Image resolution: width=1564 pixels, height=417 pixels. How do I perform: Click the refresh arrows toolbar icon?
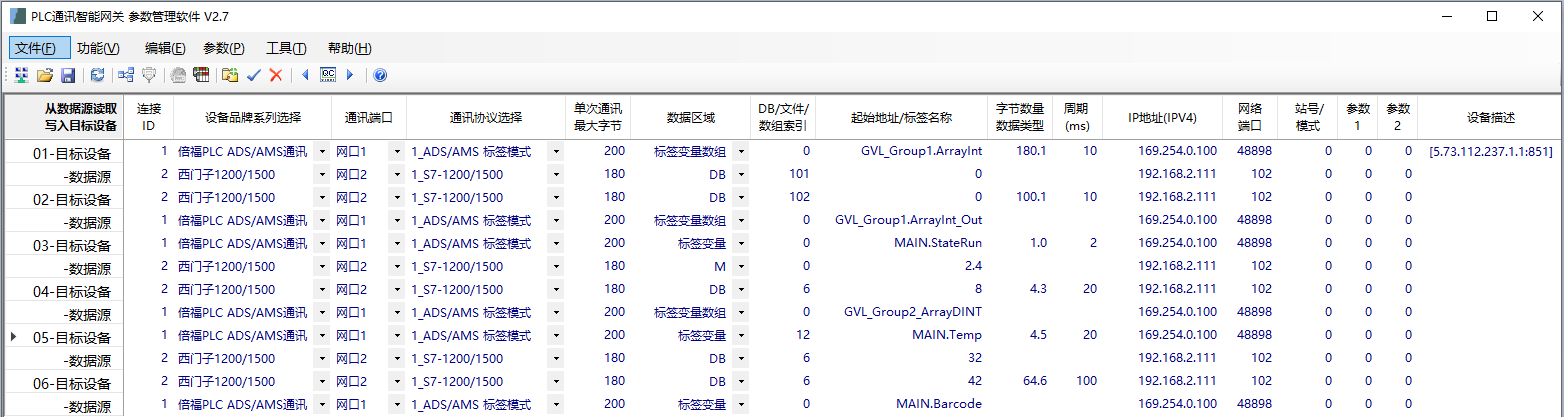(97, 75)
